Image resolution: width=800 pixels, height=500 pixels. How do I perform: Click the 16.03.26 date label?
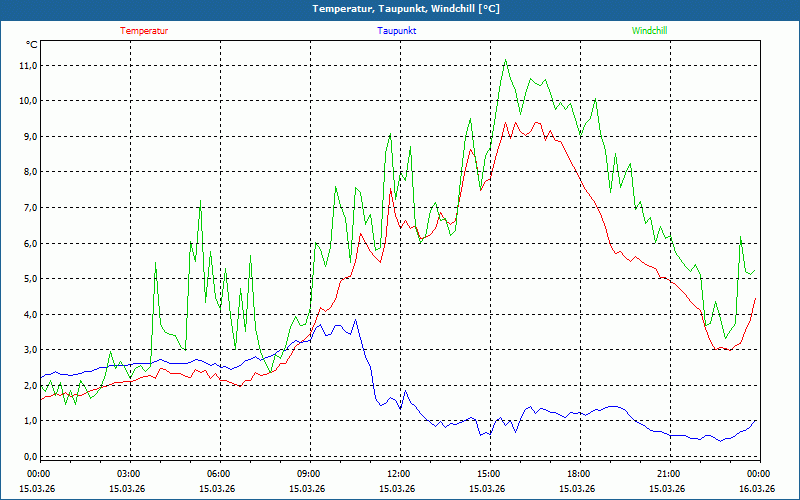click(x=757, y=489)
